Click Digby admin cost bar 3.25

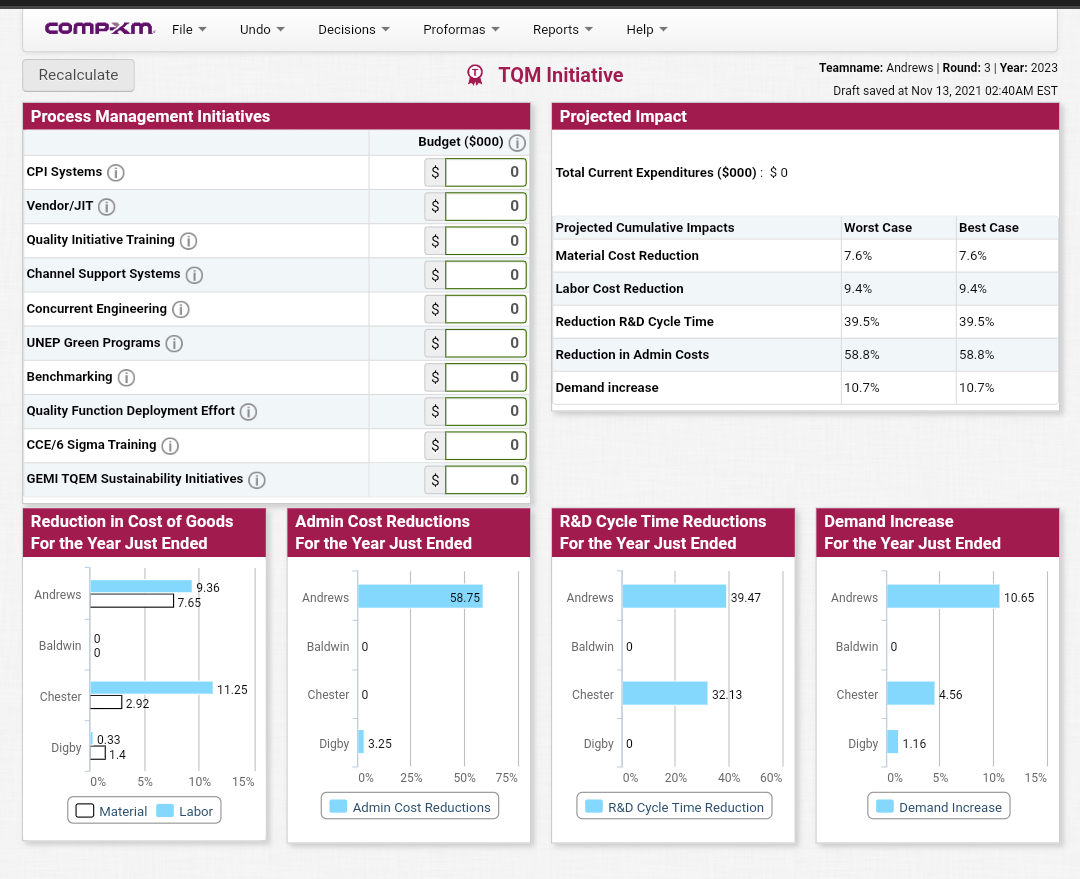361,742
